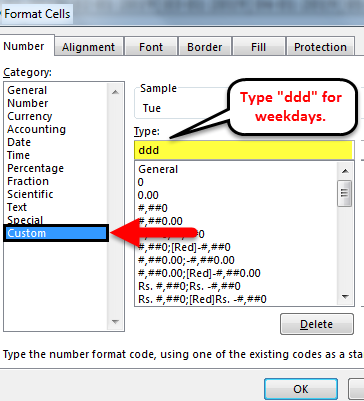This screenshot has width=364, height=401.
Task: Click the Type field containing ddd
Action: [x=244, y=150]
